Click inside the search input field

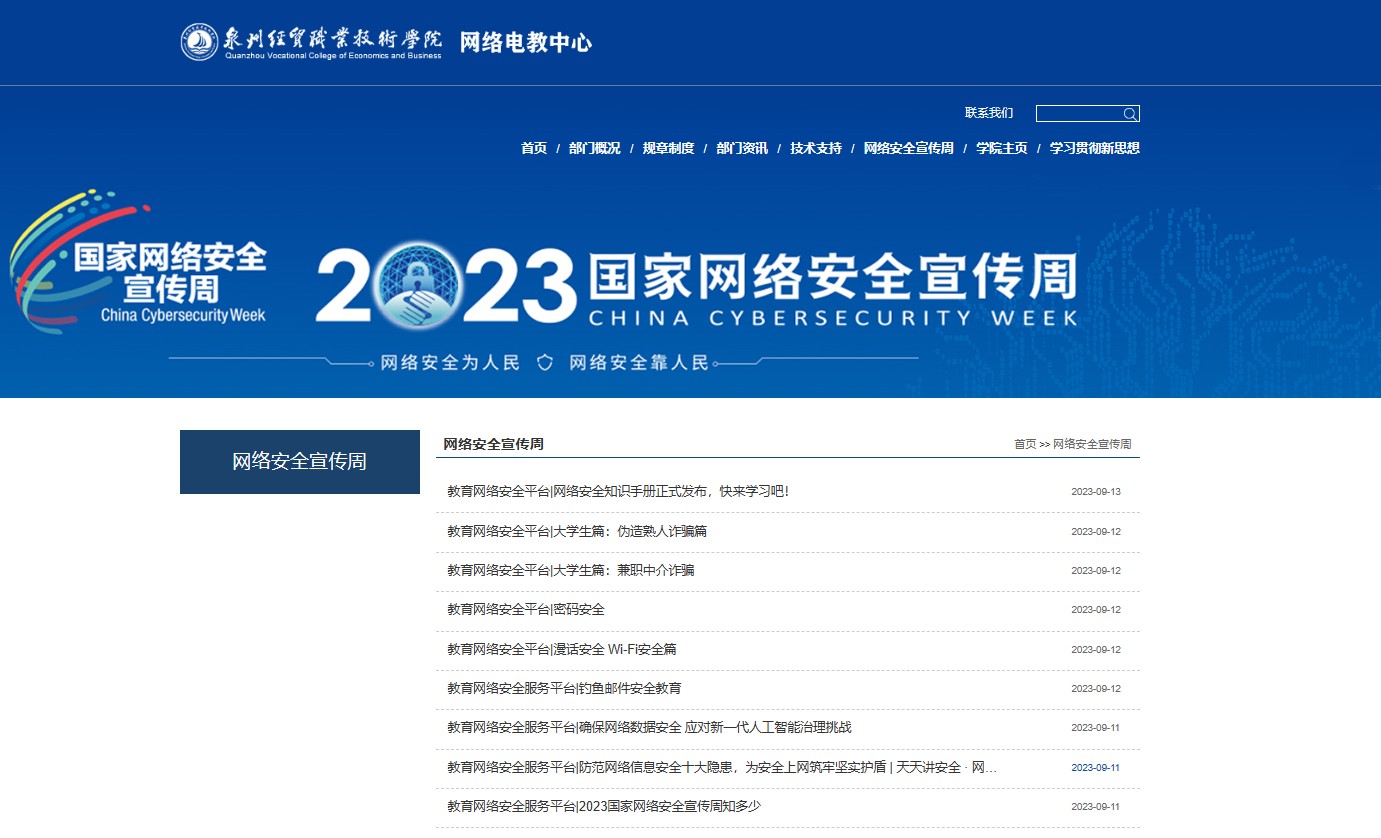click(1078, 114)
